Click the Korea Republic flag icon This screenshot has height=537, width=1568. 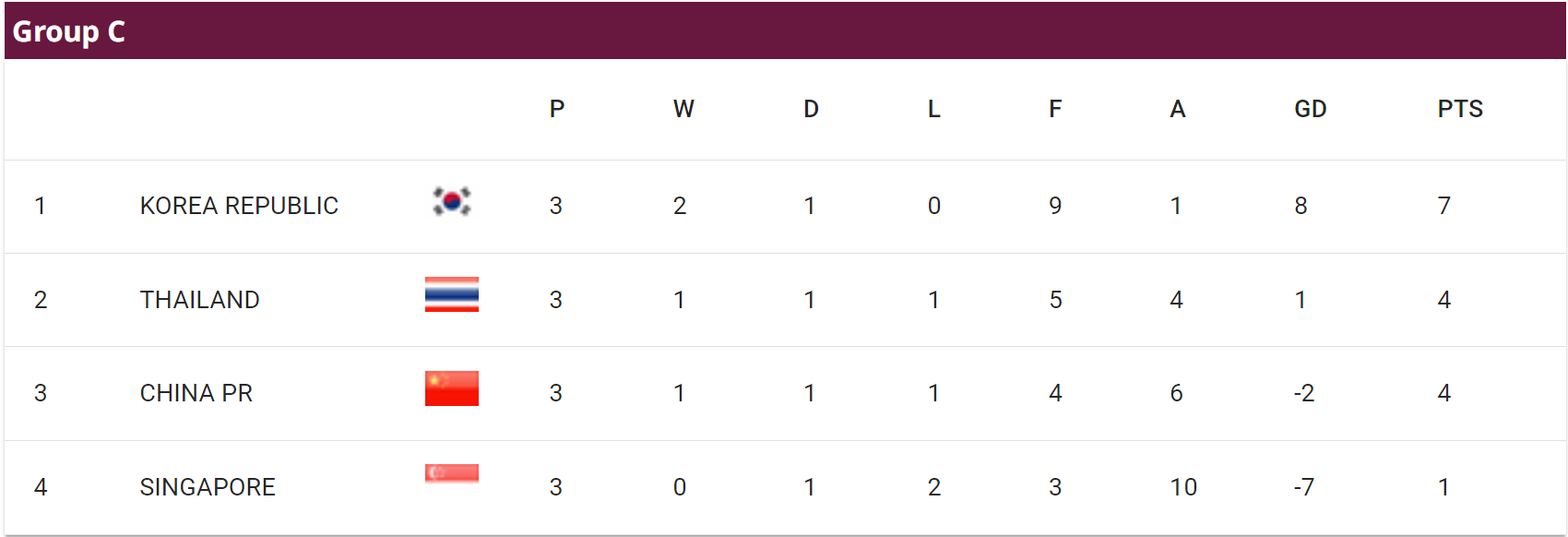pyautogui.click(x=452, y=201)
